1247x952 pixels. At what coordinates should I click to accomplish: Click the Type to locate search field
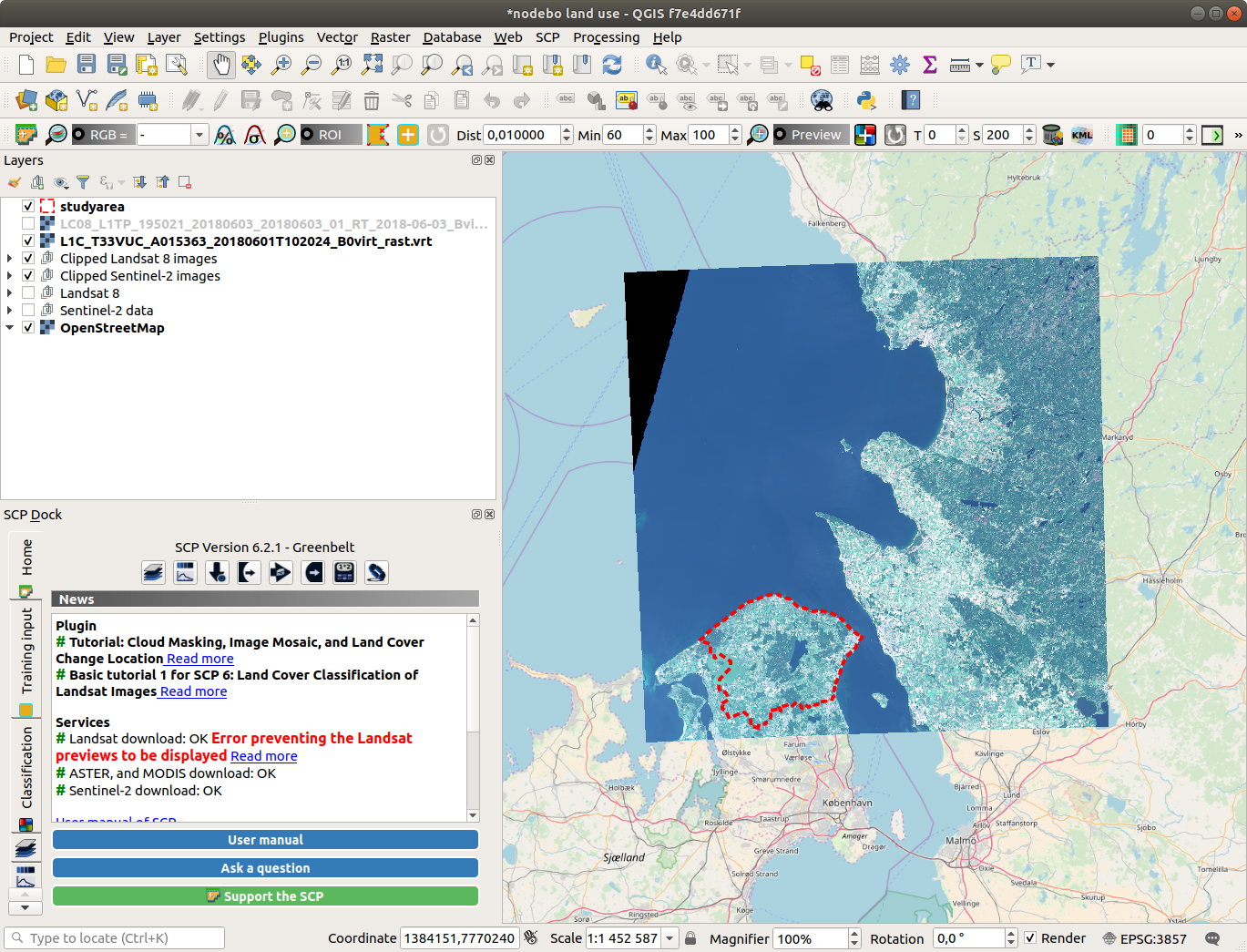pos(115,938)
